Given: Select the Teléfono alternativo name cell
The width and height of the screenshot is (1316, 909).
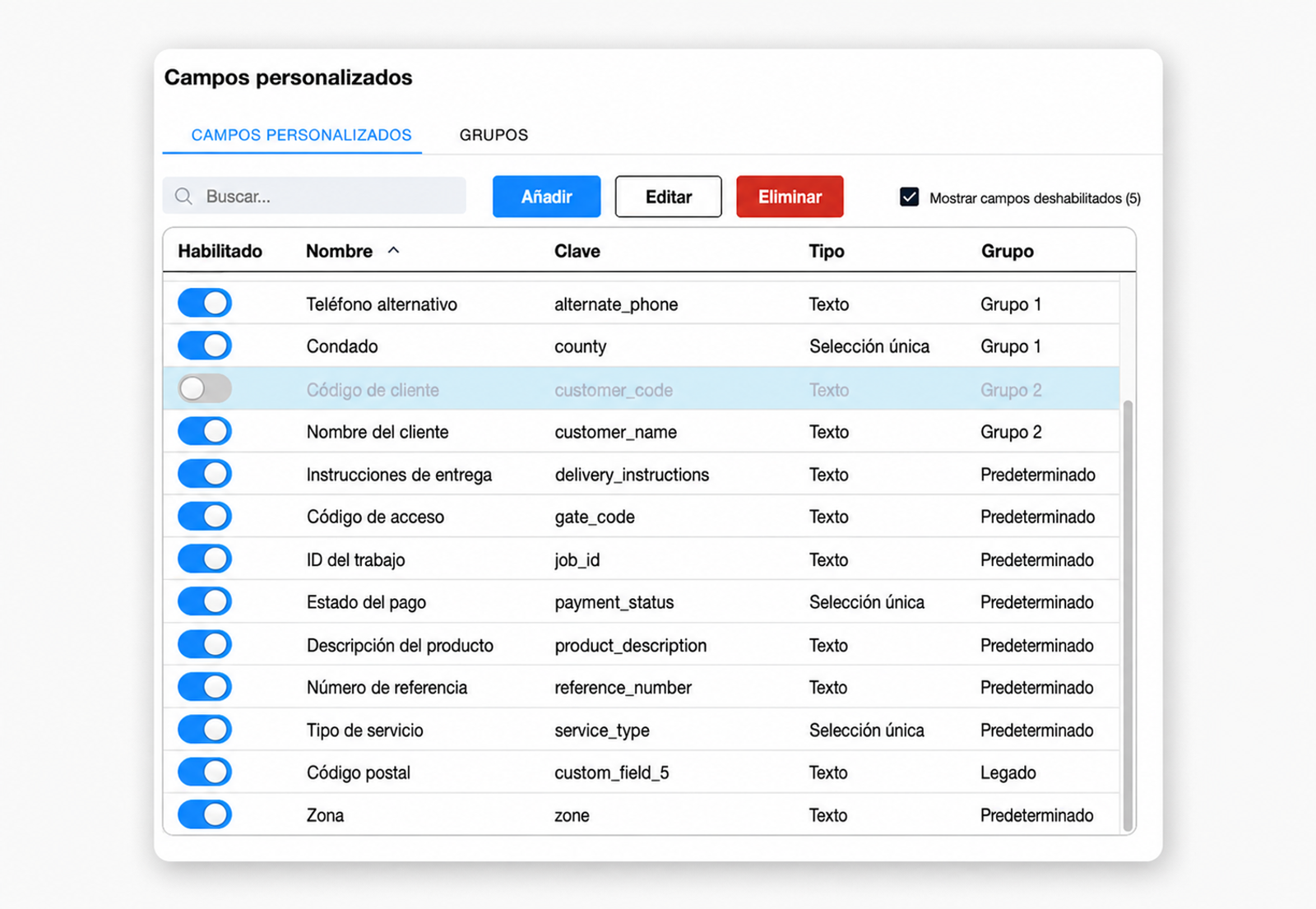Looking at the screenshot, I should pos(382,304).
